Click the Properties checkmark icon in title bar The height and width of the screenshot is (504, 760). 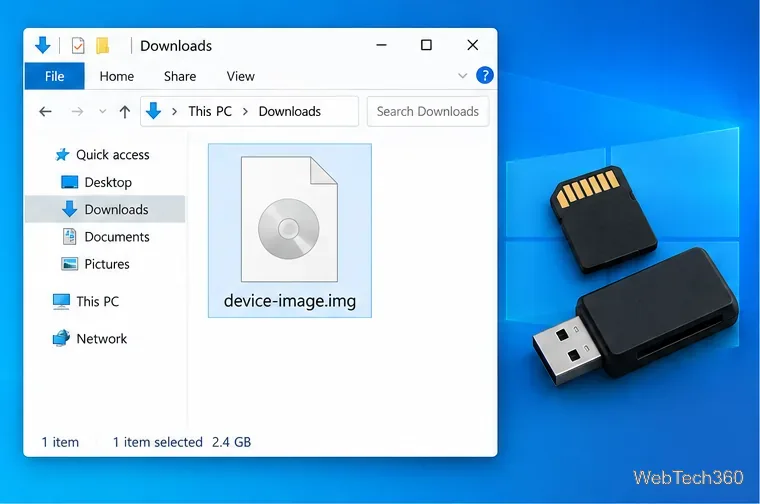pyautogui.click(x=78, y=46)
